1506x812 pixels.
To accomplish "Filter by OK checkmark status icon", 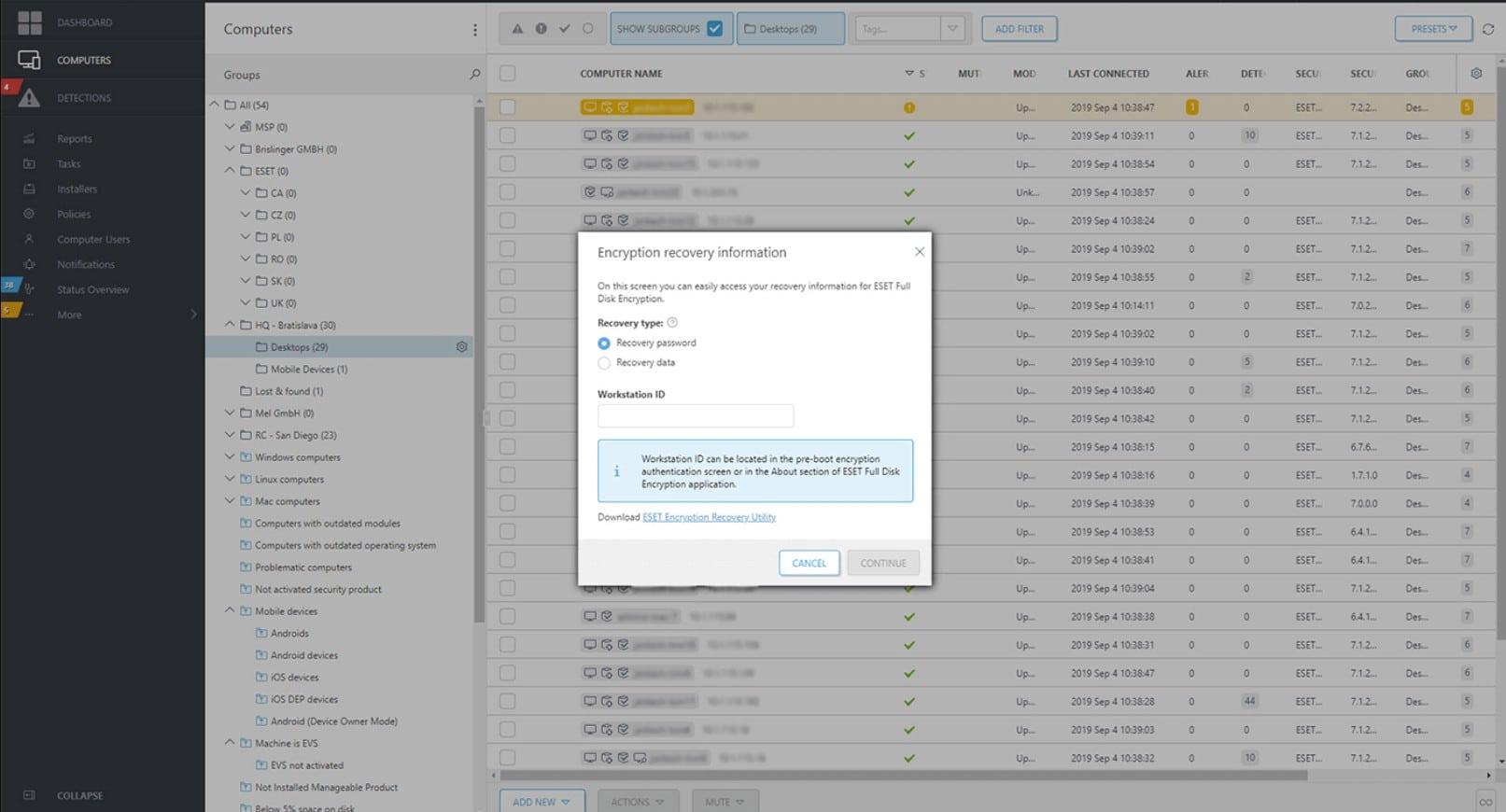I will coord(564,29).
